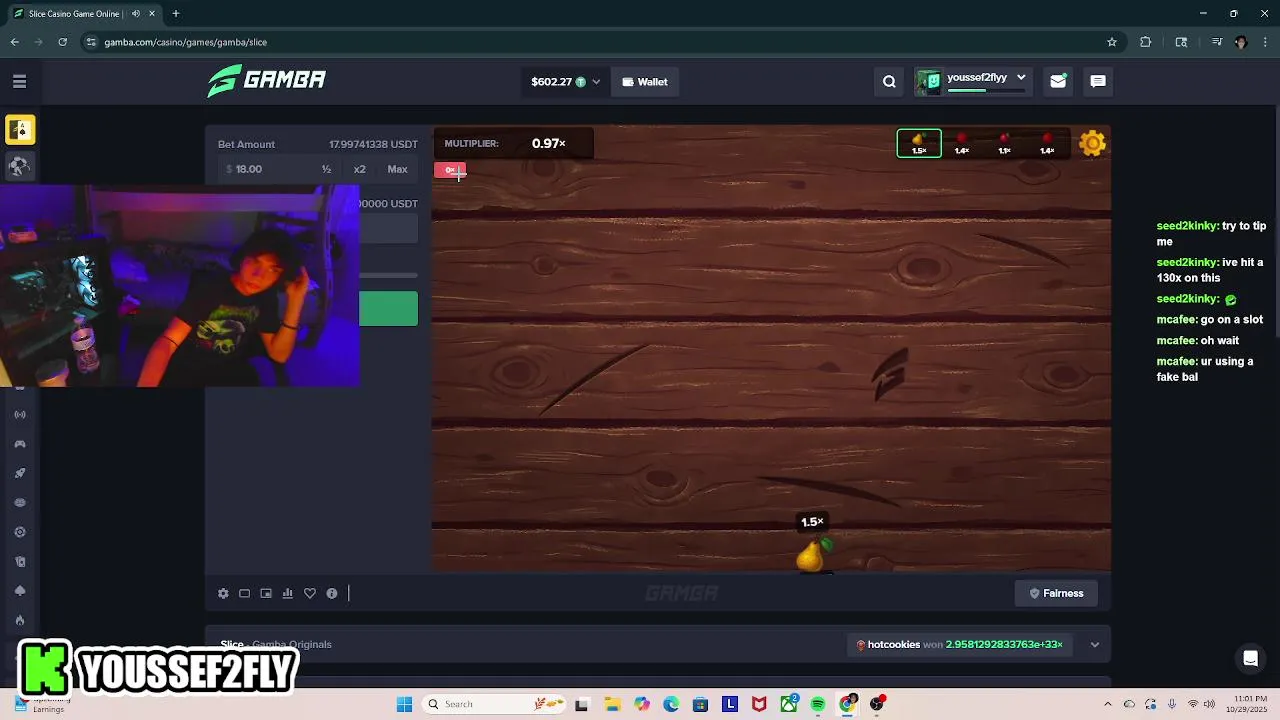Click chat message "go on a slot"
The image size is (1280, 720).
pos(1209,320)
